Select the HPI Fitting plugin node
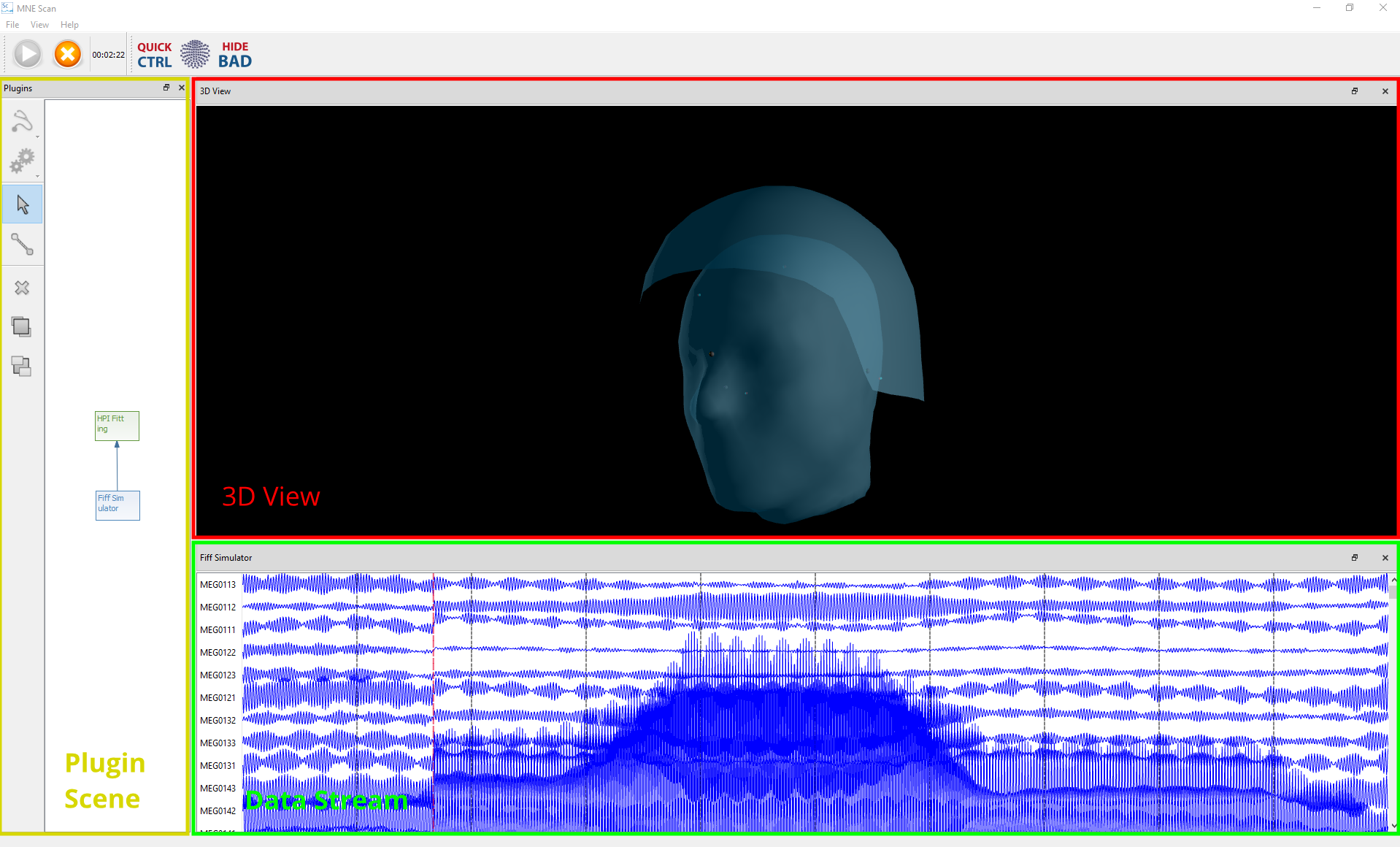 (x=117, y=426)
